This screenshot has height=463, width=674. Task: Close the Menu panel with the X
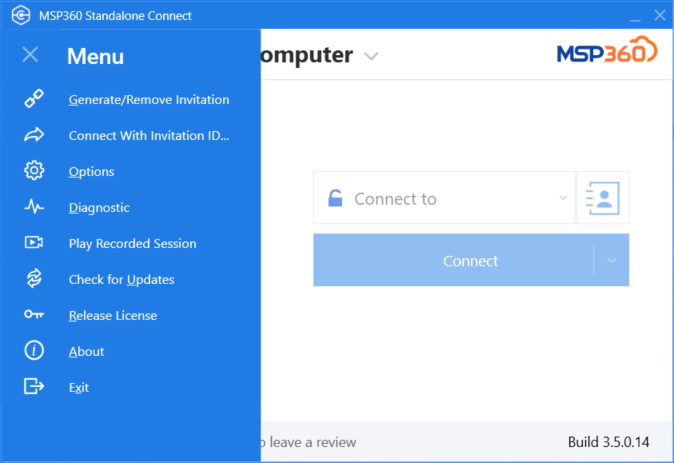click(30, 55)
